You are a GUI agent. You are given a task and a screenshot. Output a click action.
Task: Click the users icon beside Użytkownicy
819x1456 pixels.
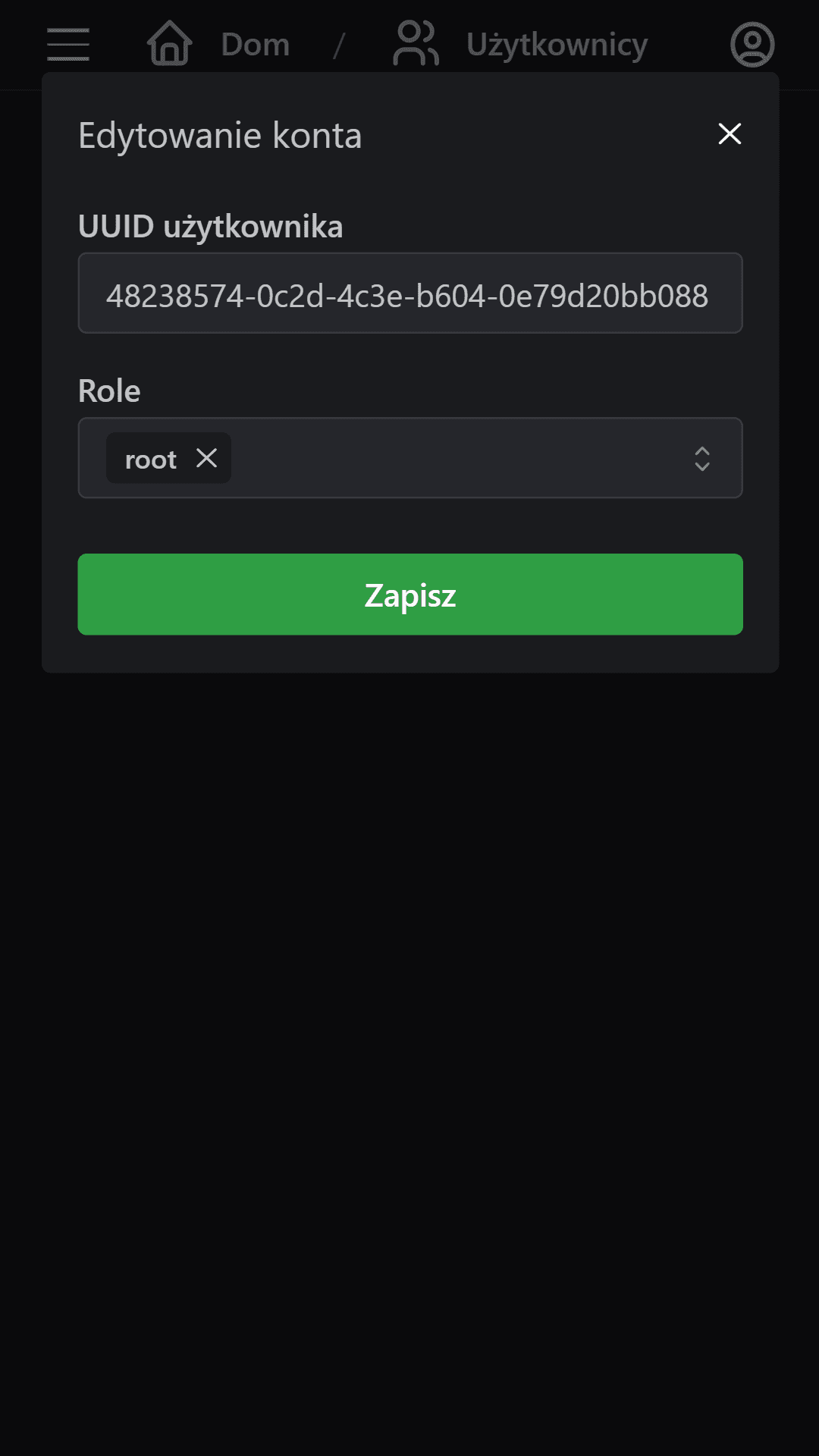416,42
